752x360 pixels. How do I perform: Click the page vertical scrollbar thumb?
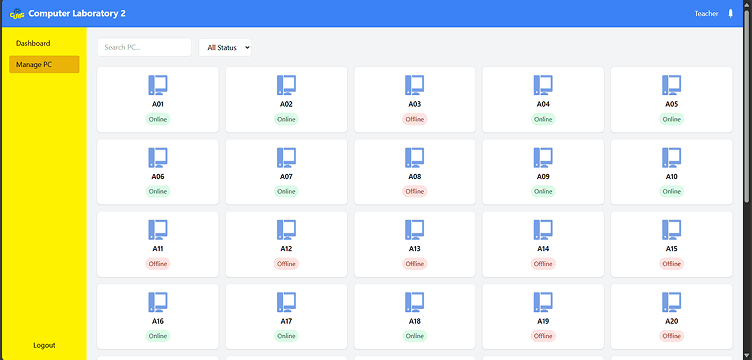point(747,105)
